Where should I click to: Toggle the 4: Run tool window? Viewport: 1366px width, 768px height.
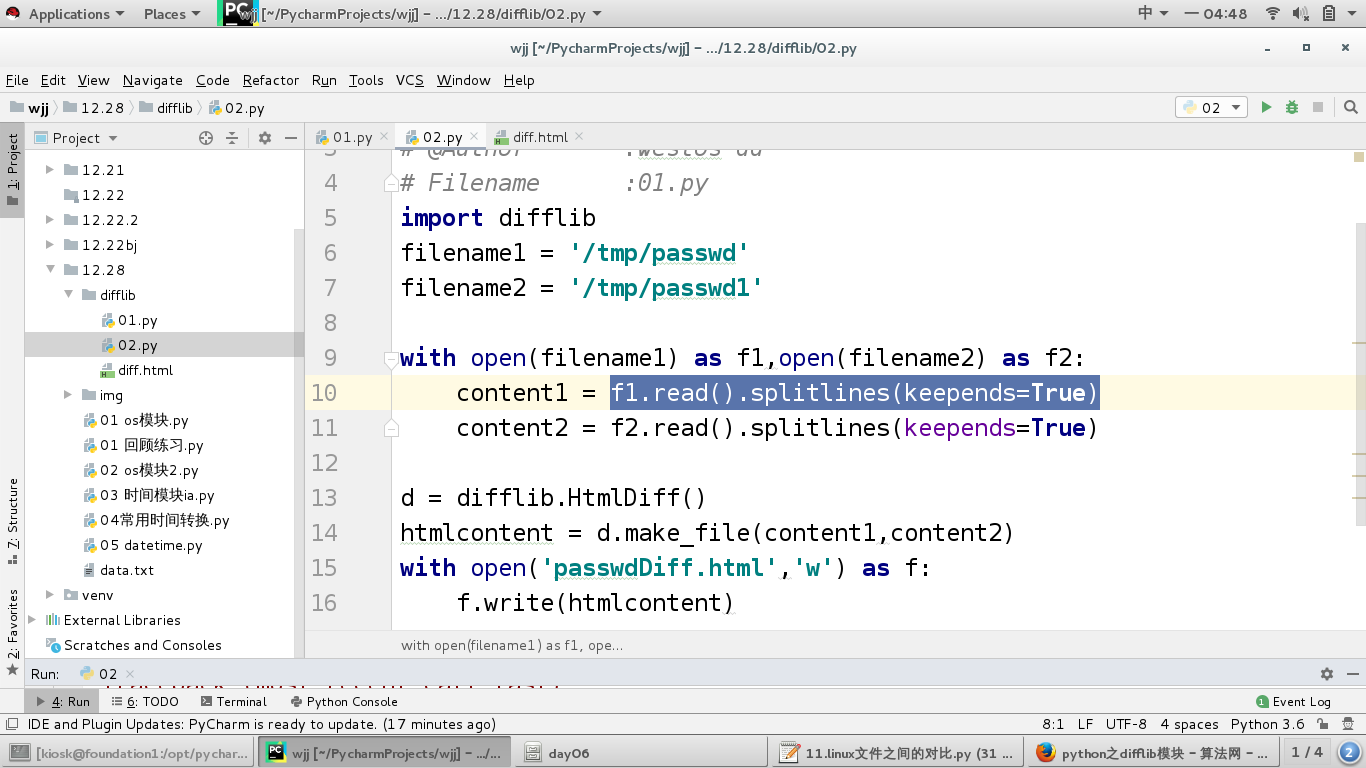click(x=63, y=701)
